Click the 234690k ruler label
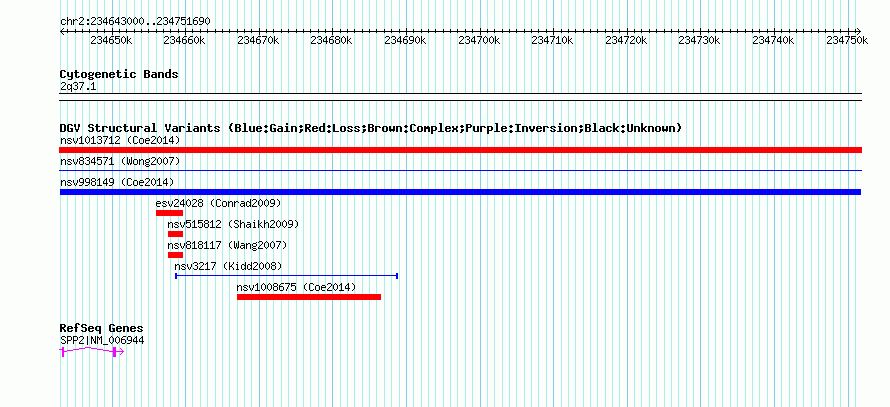 406,40
